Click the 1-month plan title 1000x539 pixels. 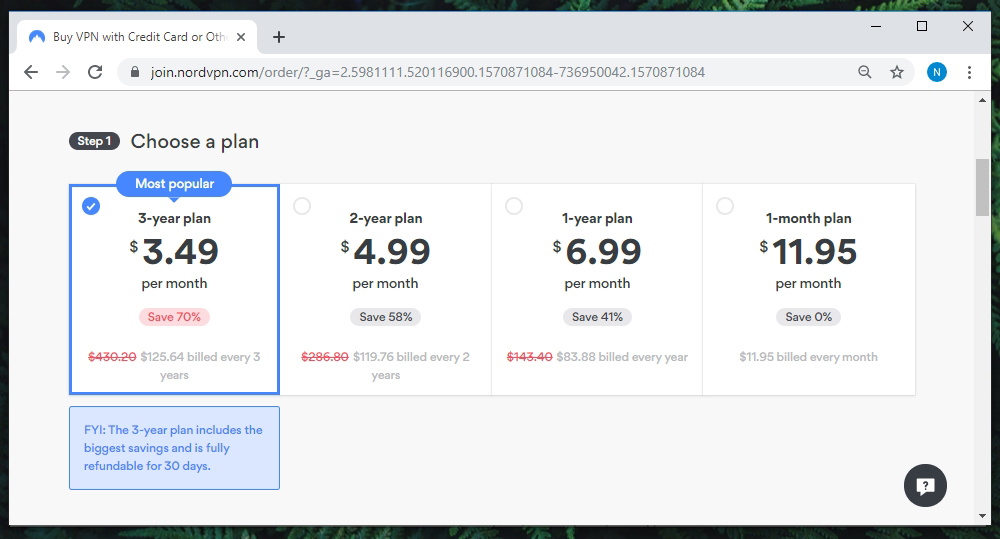pyautogui.click(x=809, y=218)
